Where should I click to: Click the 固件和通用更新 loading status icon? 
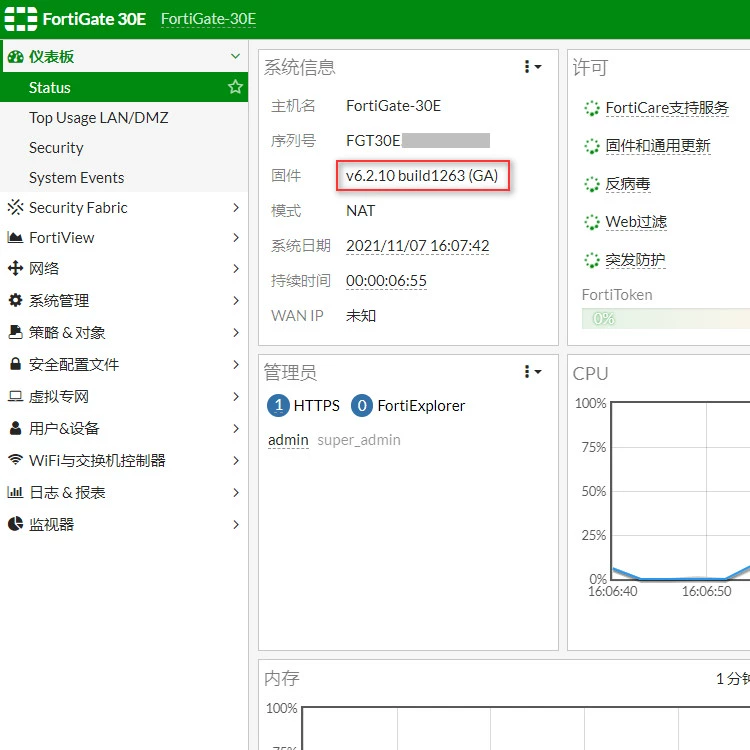[592, 146]
